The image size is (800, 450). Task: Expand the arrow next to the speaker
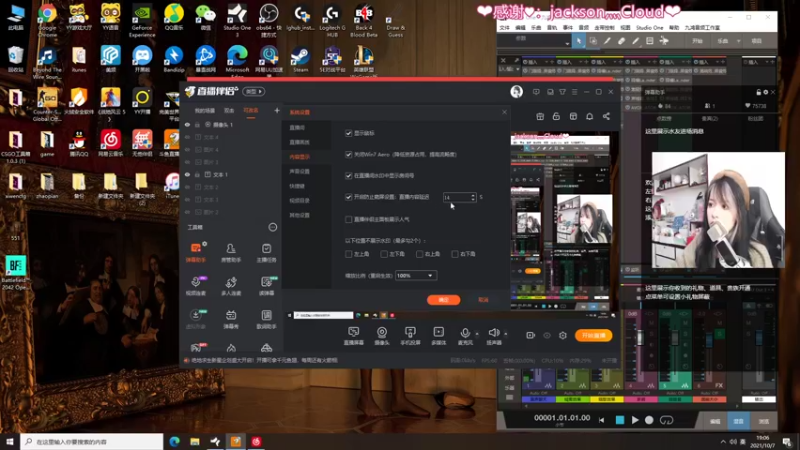506,334
